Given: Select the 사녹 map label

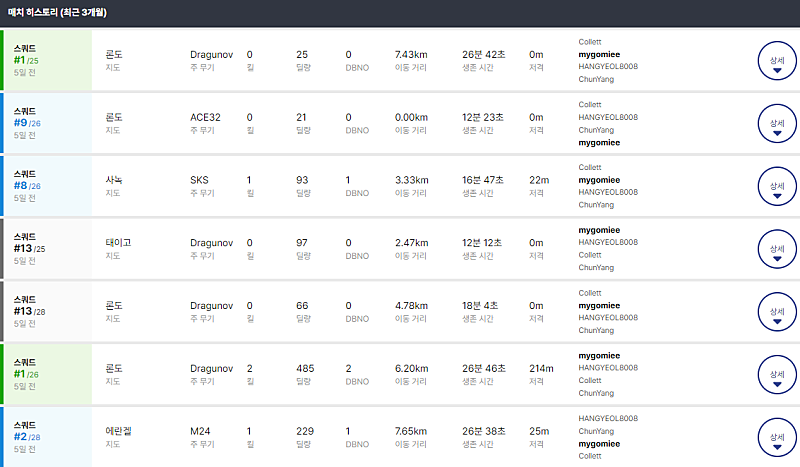Looking at the screenshot, I should (x=114, y=179).
